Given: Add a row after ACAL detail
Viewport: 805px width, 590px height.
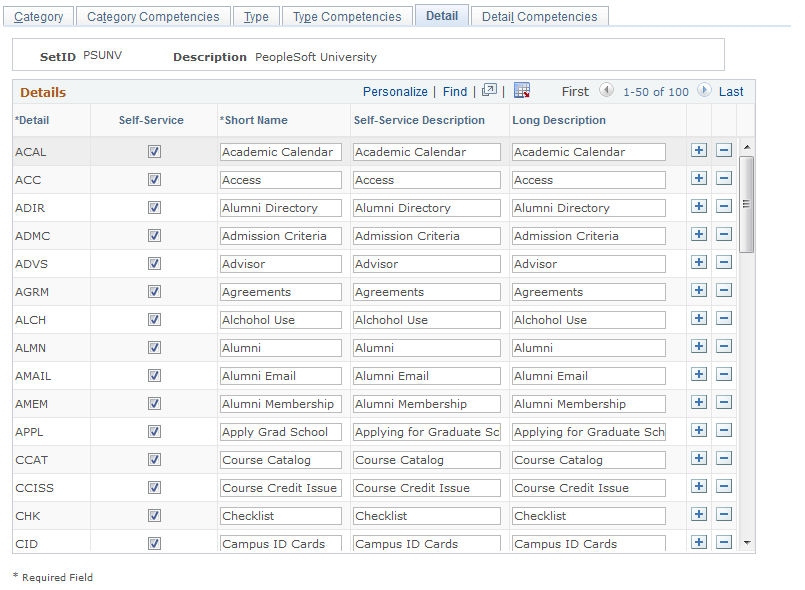Looking at the screenshot, I should 699,150.
